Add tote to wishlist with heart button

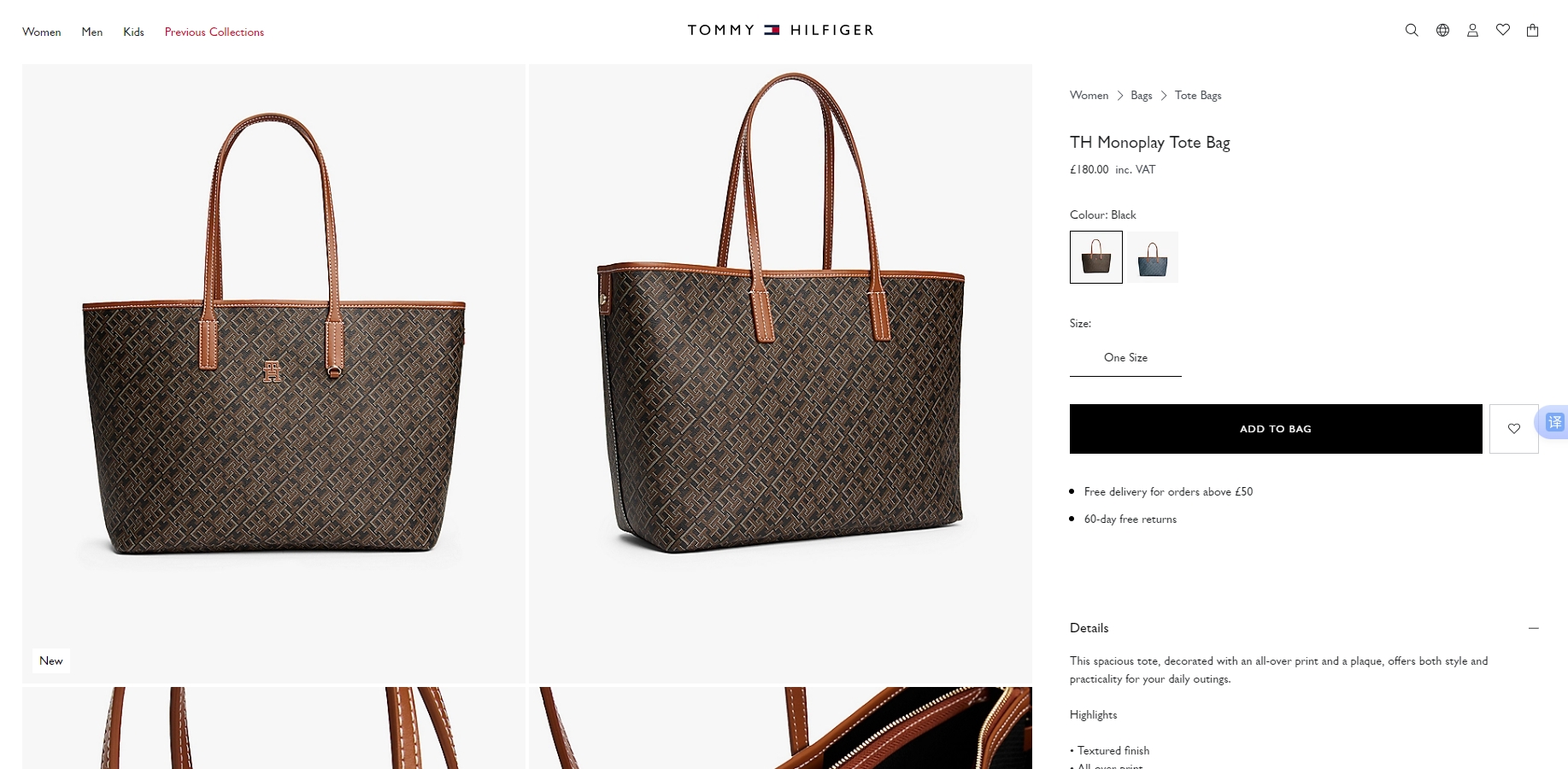tap(1513, 429)
